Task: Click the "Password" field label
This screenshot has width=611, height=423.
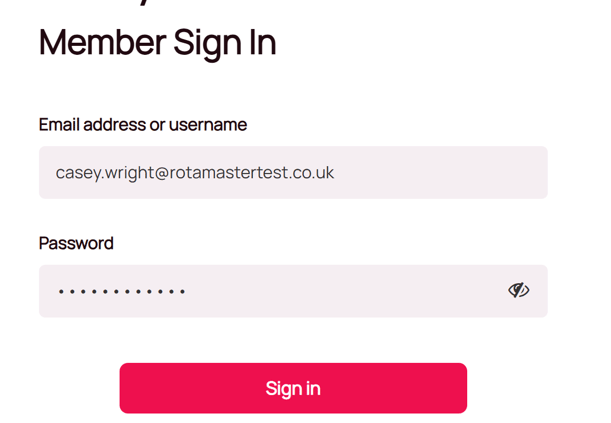Action: 76,243
